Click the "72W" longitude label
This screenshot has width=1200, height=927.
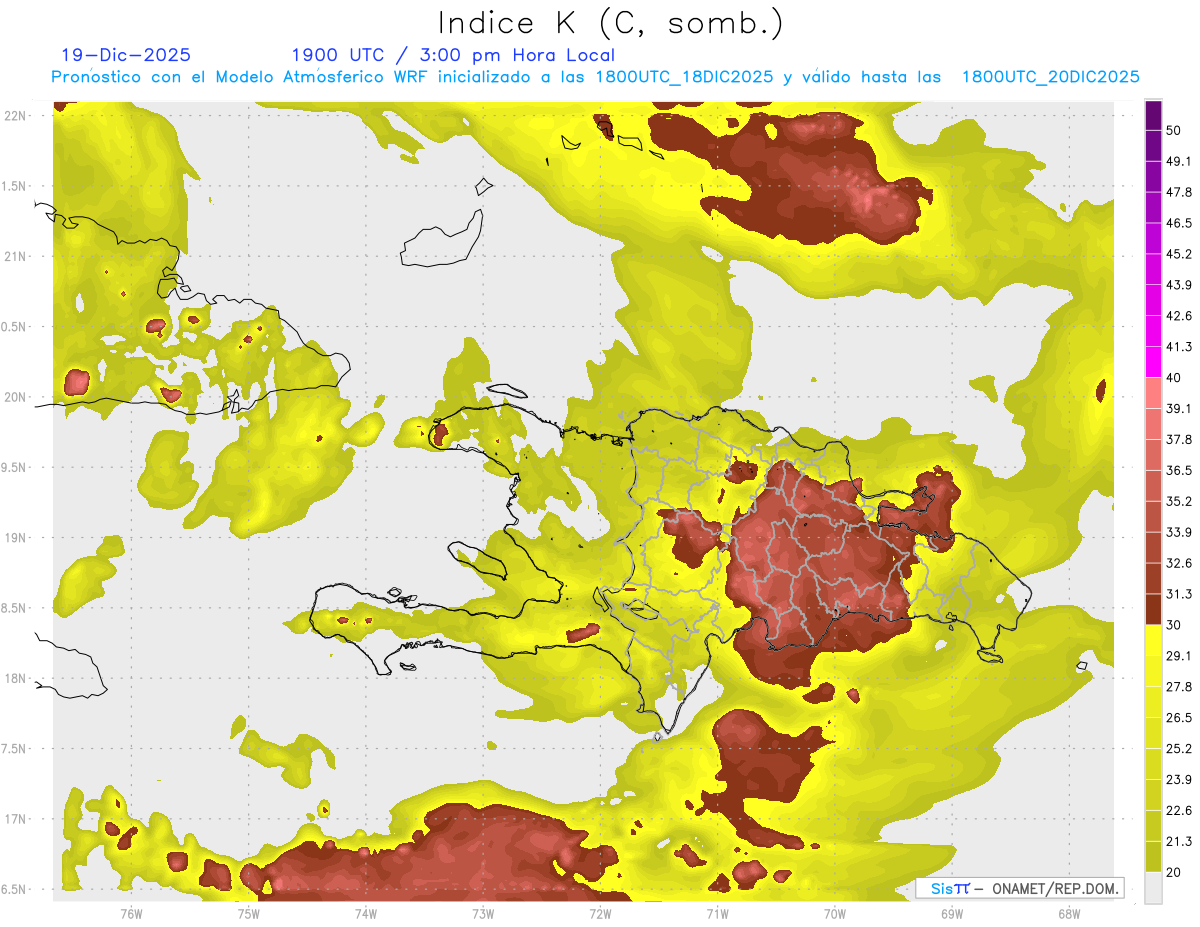(600, 913)
